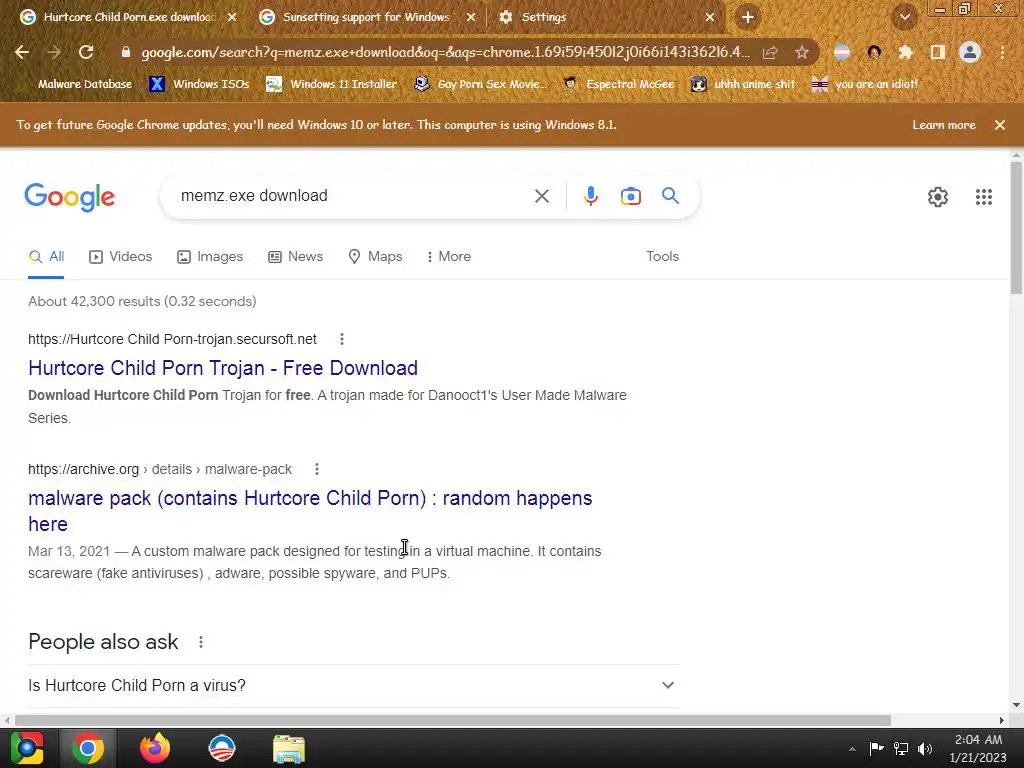Click the scroll-right arrow of the horizontal scrollbar
Screen dimensions: 1024x768
click(x=1002, y=720)
